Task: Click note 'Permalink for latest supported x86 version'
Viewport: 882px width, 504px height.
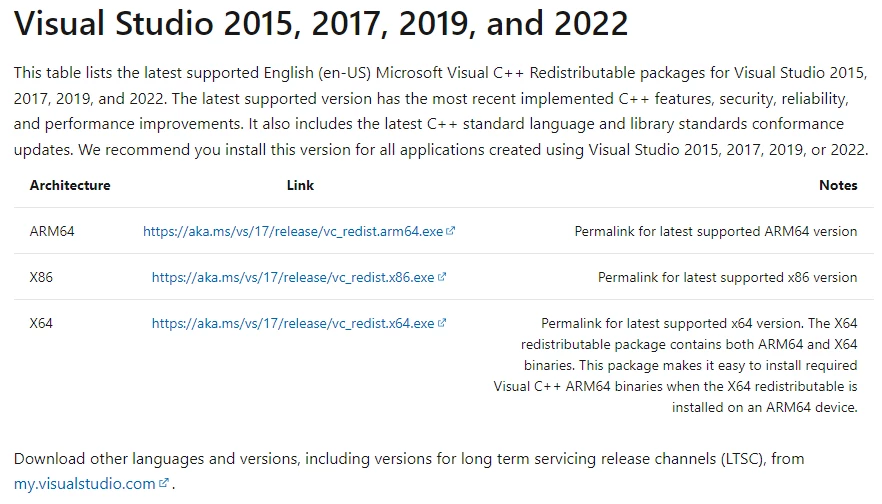Action: tap(727, 277)
